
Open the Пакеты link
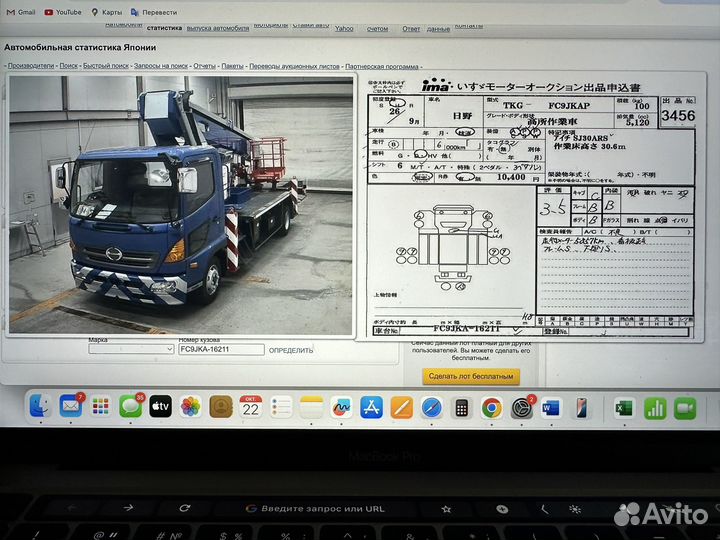[x=232, y=66]
